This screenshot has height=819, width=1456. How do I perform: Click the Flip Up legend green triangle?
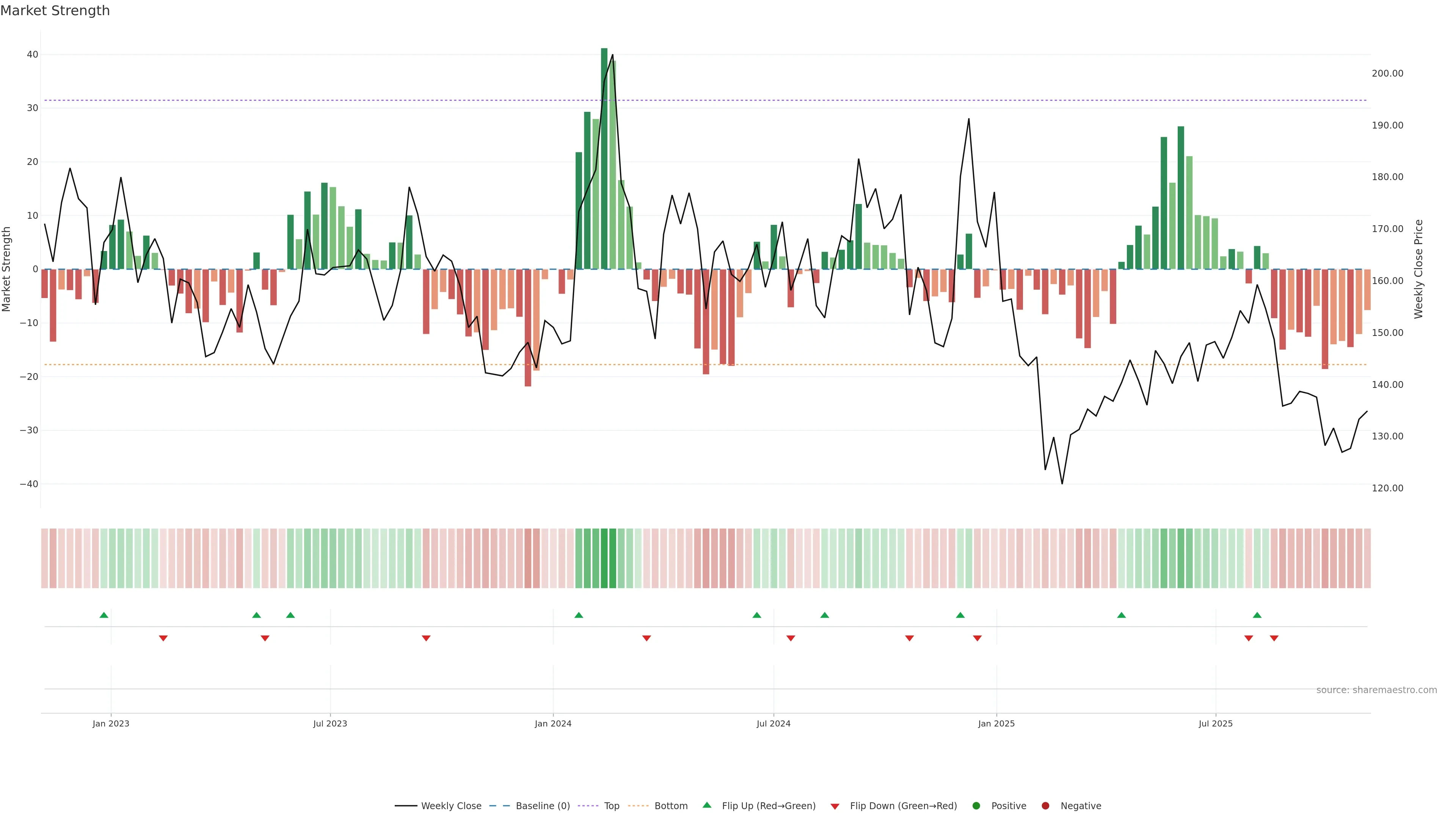tap(706, 805)
